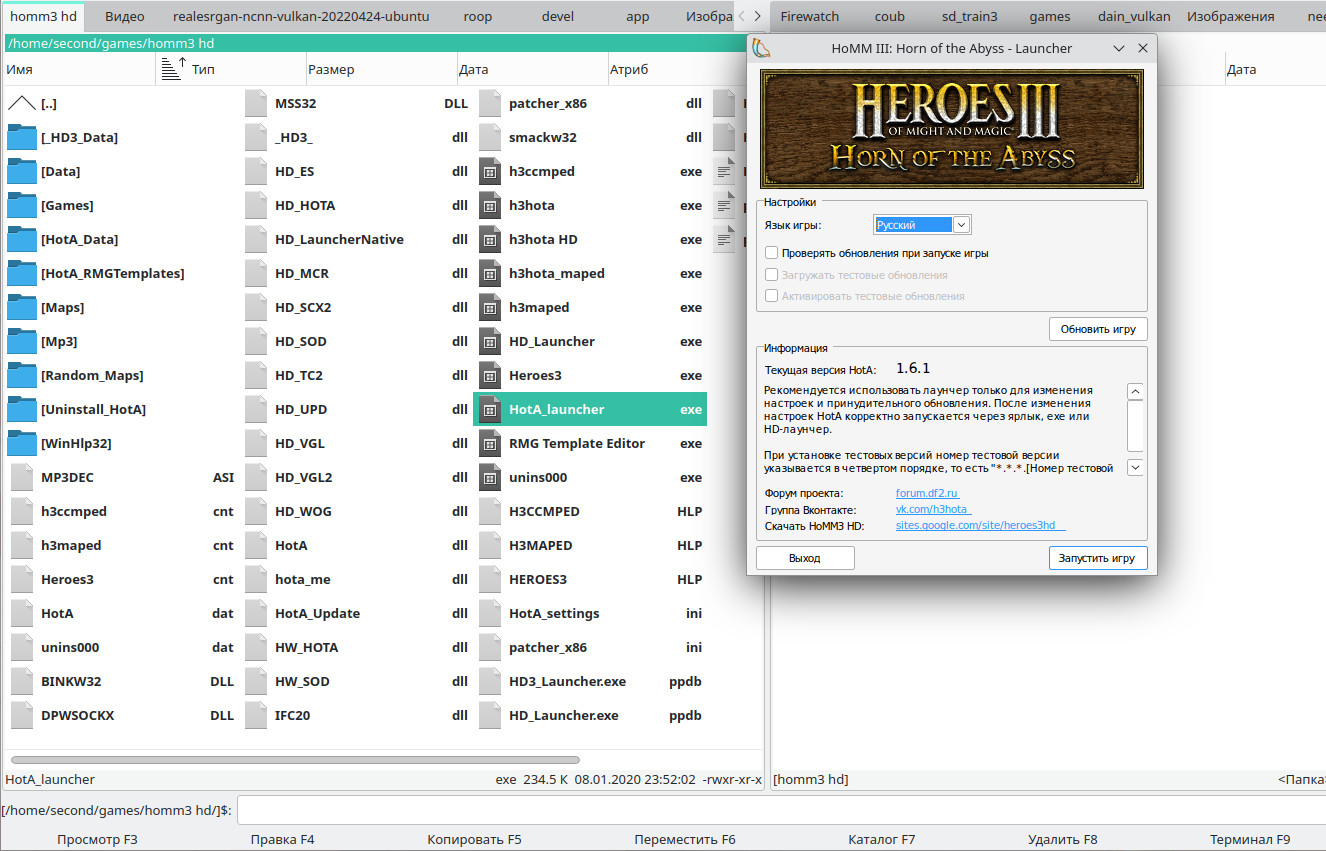Screen dimensions: 1326x851
Task: Click the Просмотр F3 button
Action: (x=97, y=839)
